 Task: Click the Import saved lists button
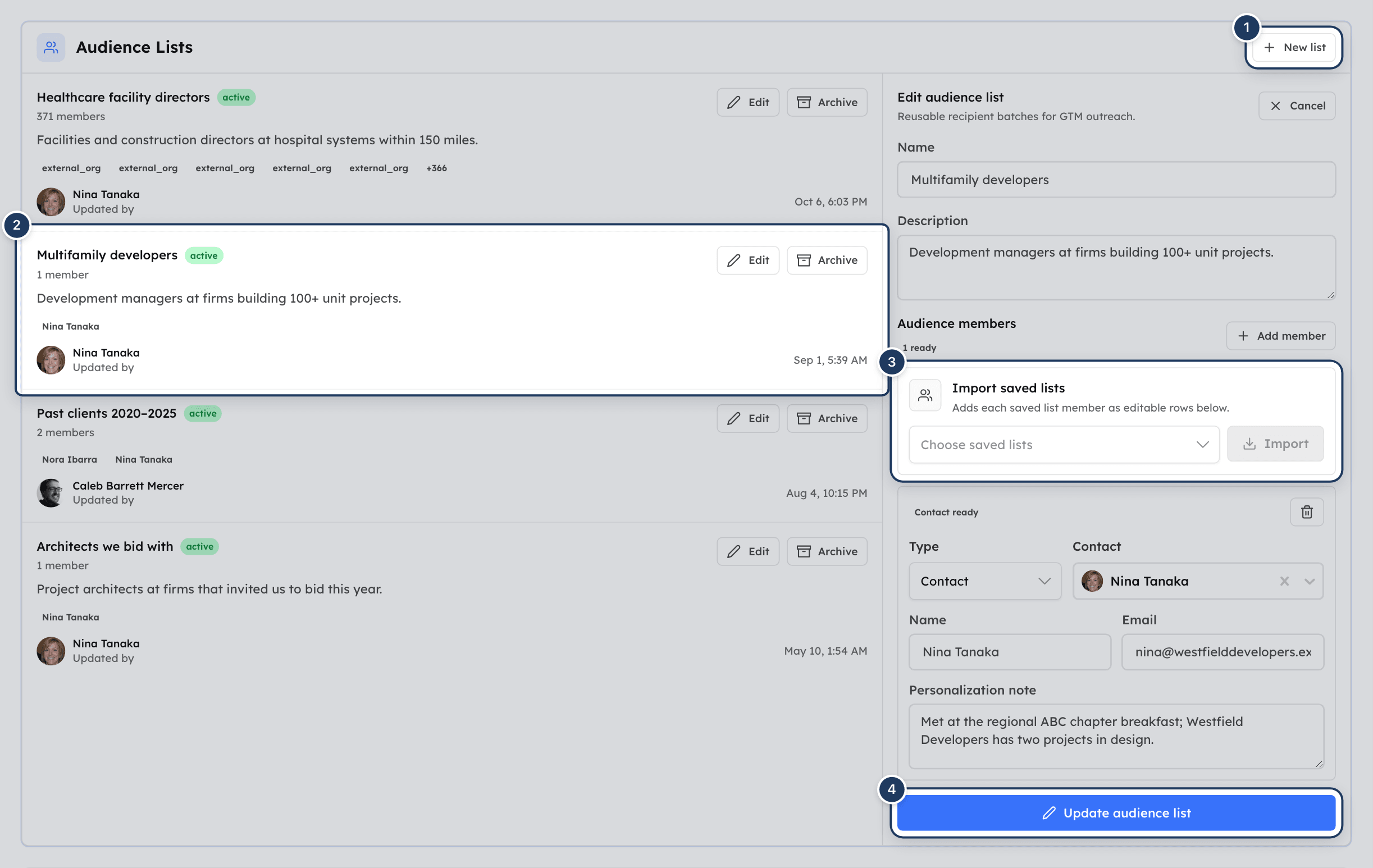click(1275, 444)
